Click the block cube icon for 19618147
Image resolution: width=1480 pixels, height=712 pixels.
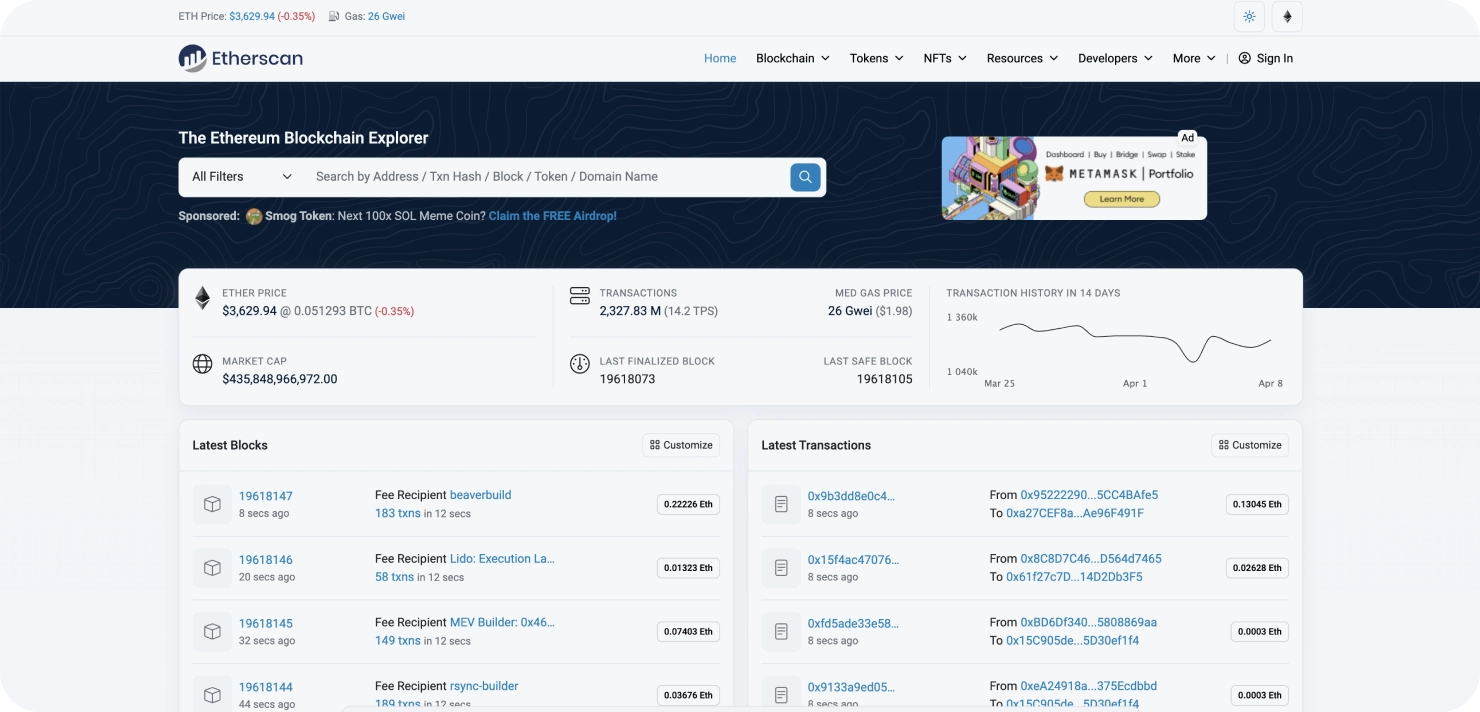click(212, 504)
